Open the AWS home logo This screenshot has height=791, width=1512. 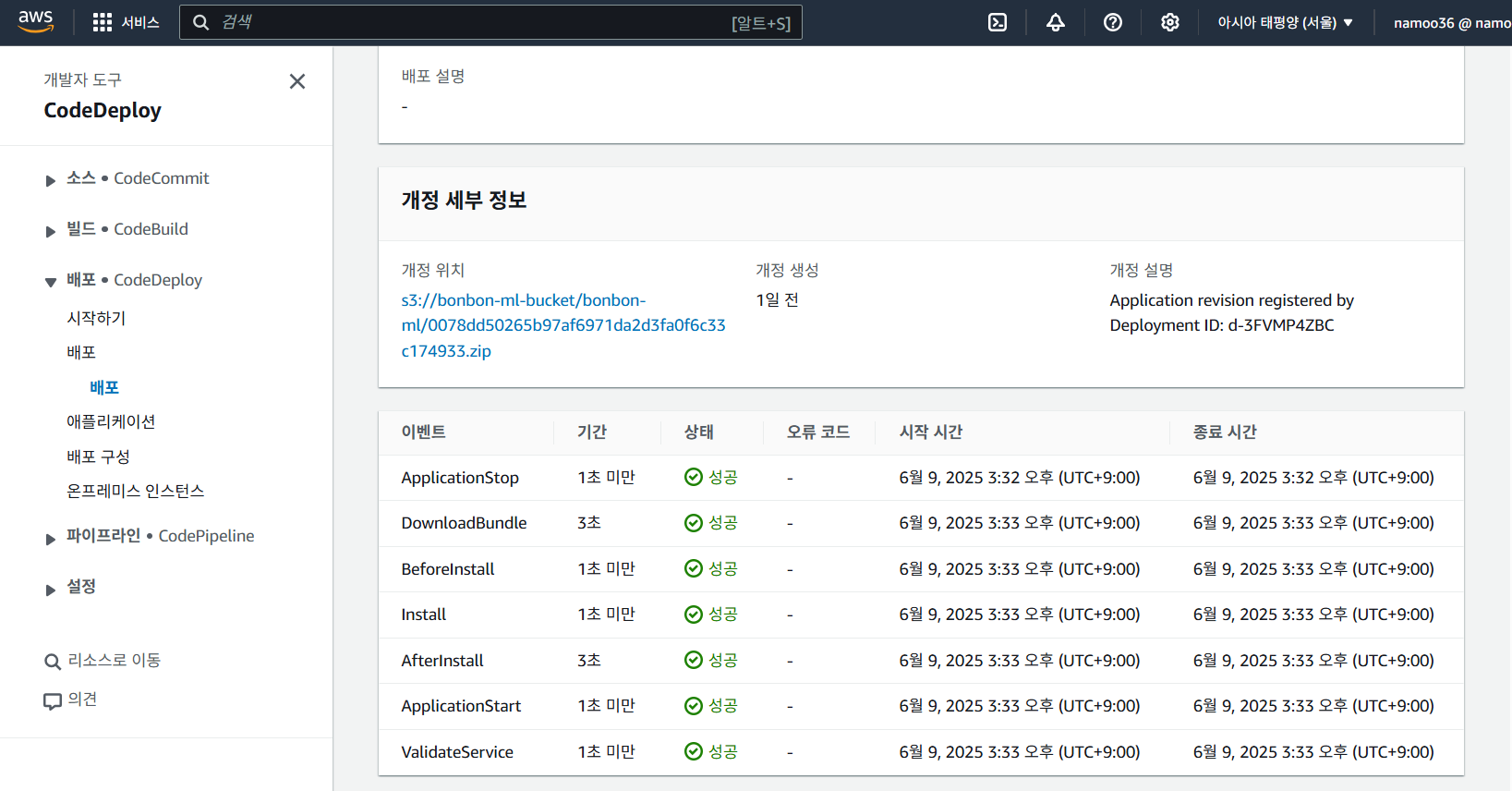pos(36,22)
